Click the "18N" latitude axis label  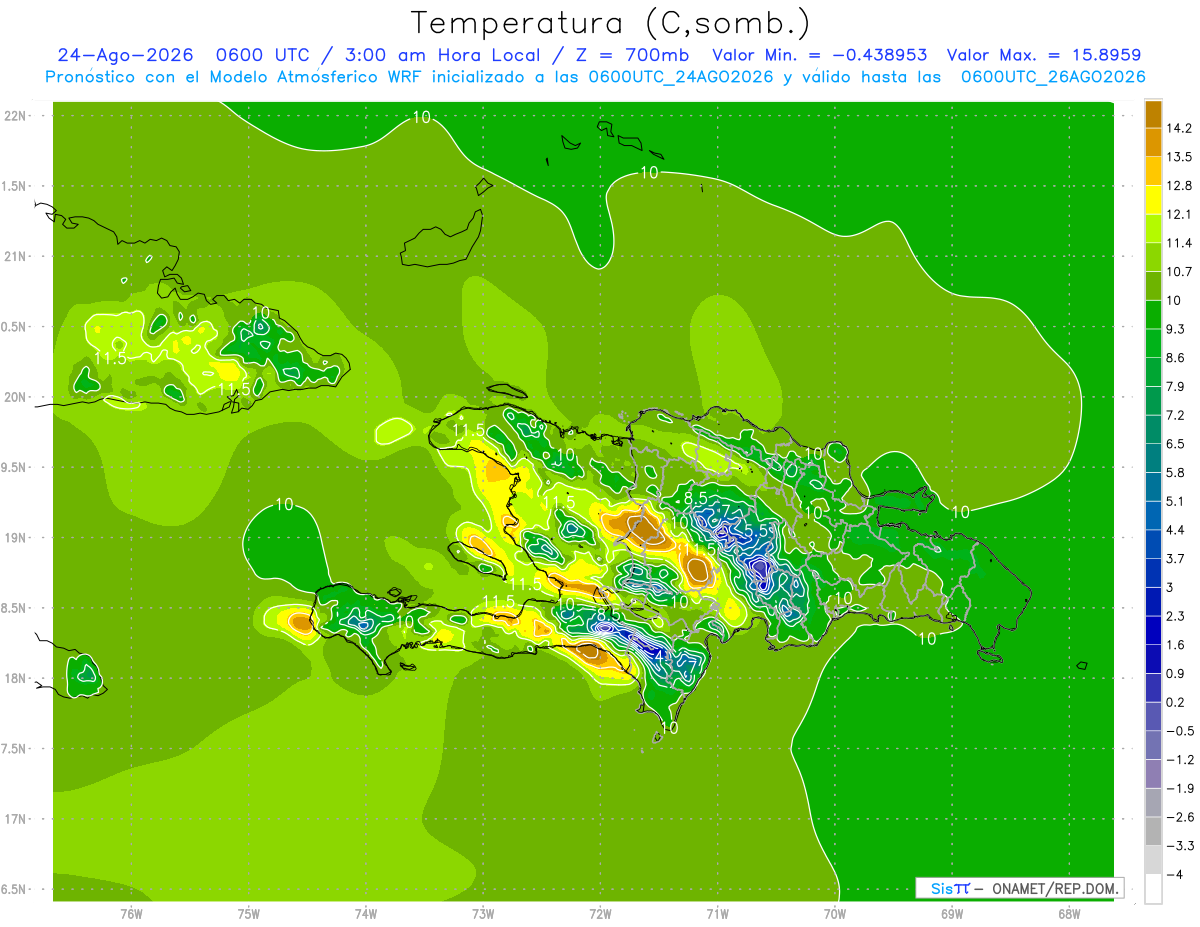15,679
